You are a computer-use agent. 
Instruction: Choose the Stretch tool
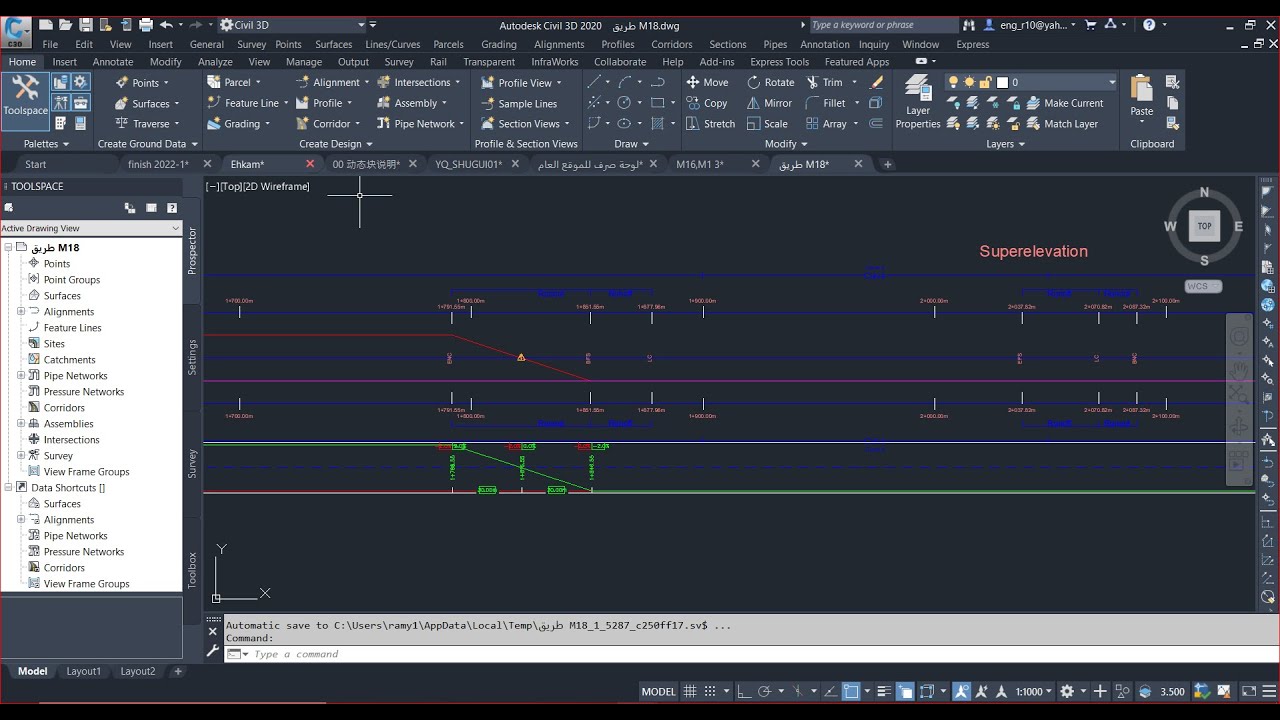[710, 124]
